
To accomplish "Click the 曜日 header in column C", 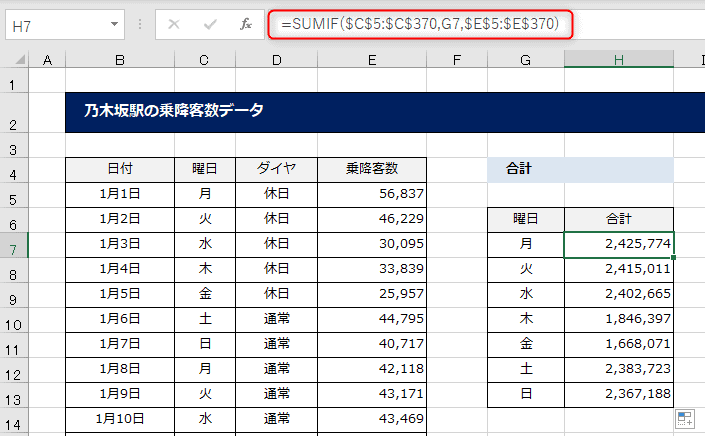I will pyautogui.click(x=205, y=170).
